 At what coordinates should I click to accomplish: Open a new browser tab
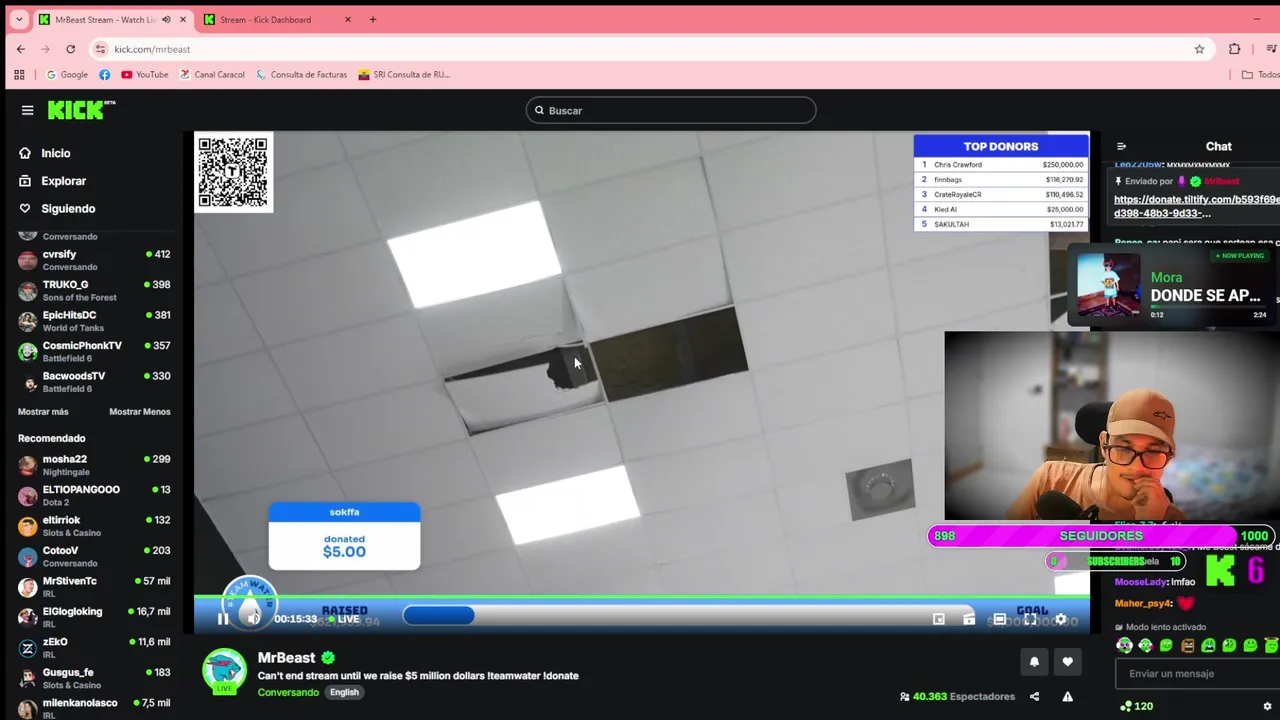373,19
